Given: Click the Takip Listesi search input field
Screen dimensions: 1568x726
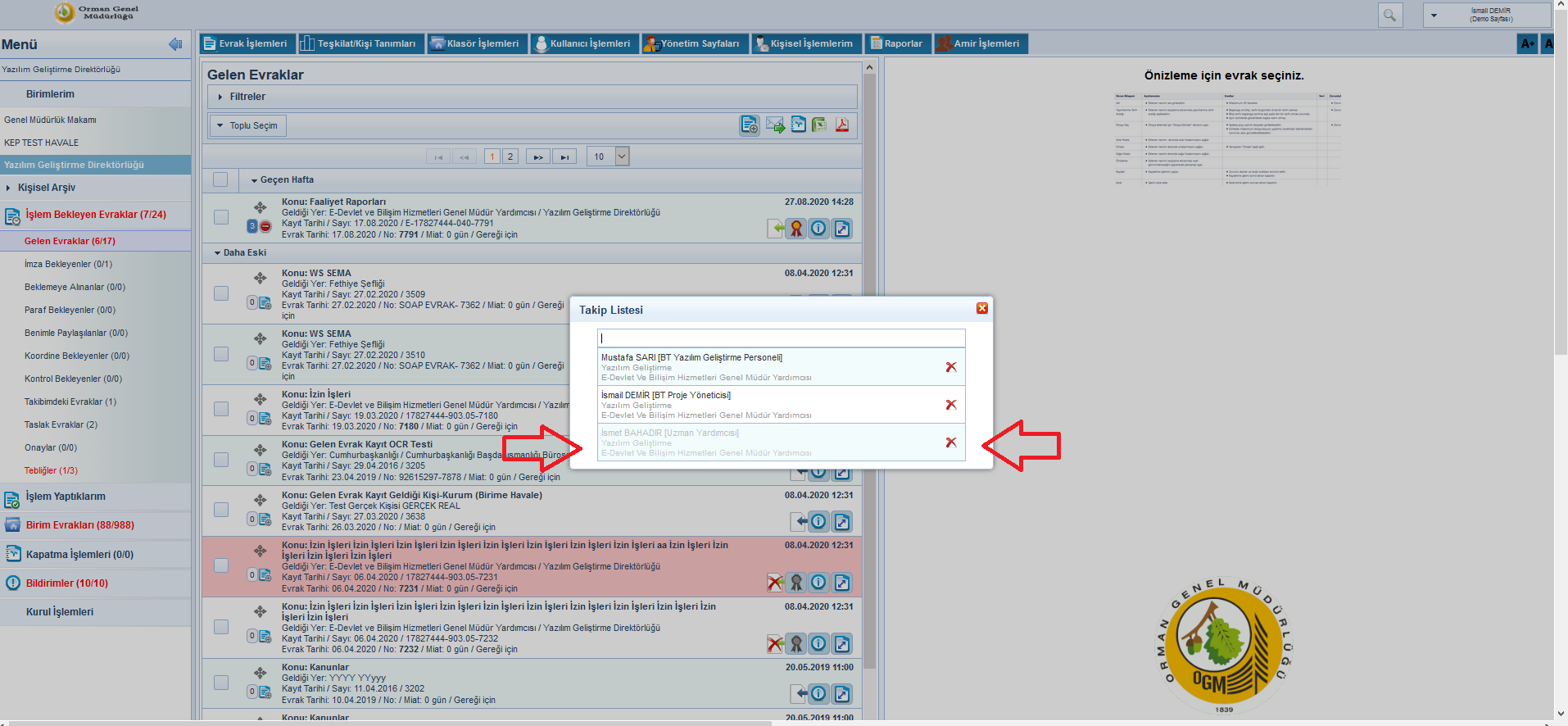Looking at the screenshot, I should click(781, 338).
